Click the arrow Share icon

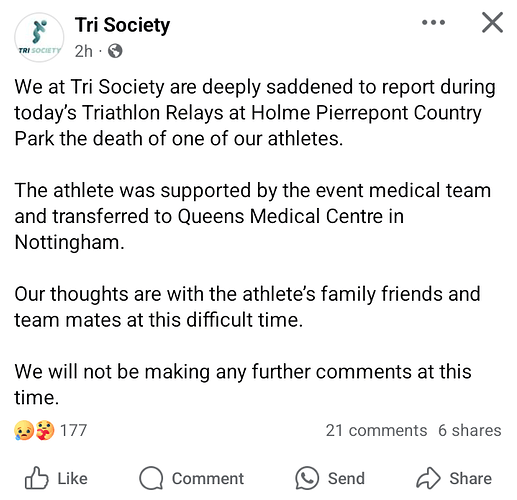(428, 478)
